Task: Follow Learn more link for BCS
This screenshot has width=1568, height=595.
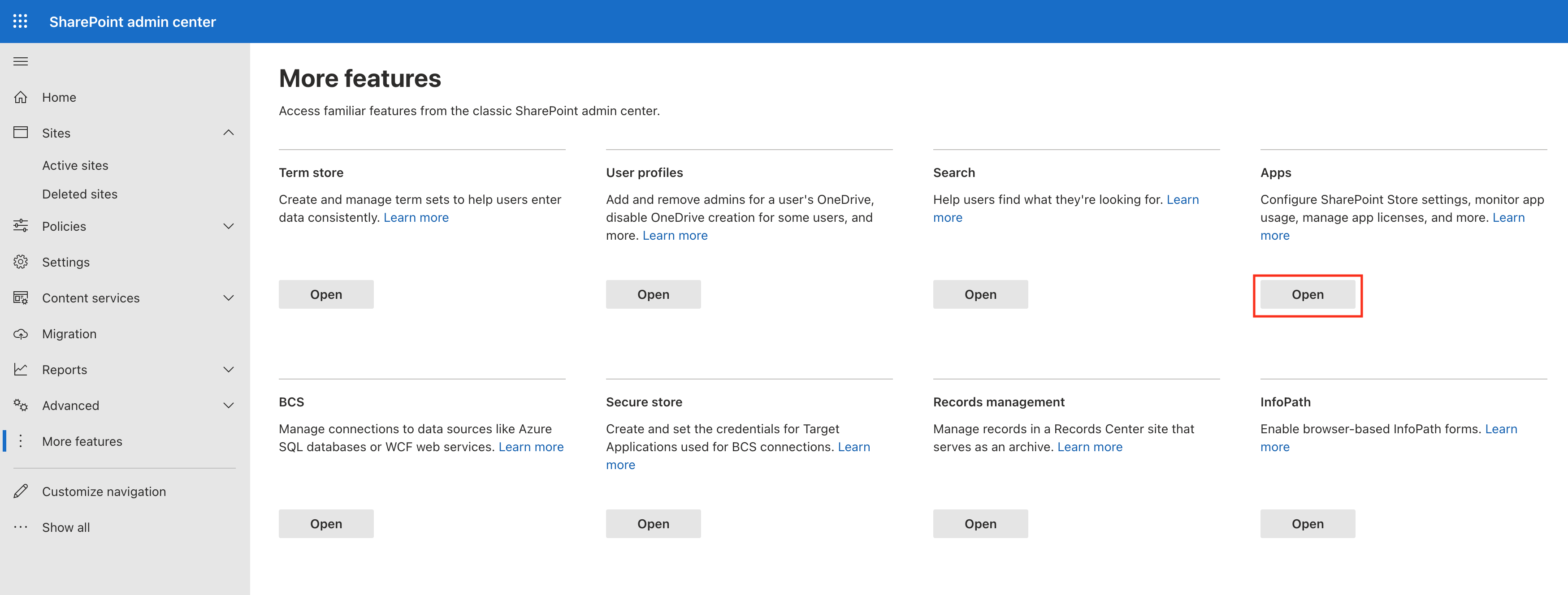Action: pyautogui.click(x=531, y=447)
